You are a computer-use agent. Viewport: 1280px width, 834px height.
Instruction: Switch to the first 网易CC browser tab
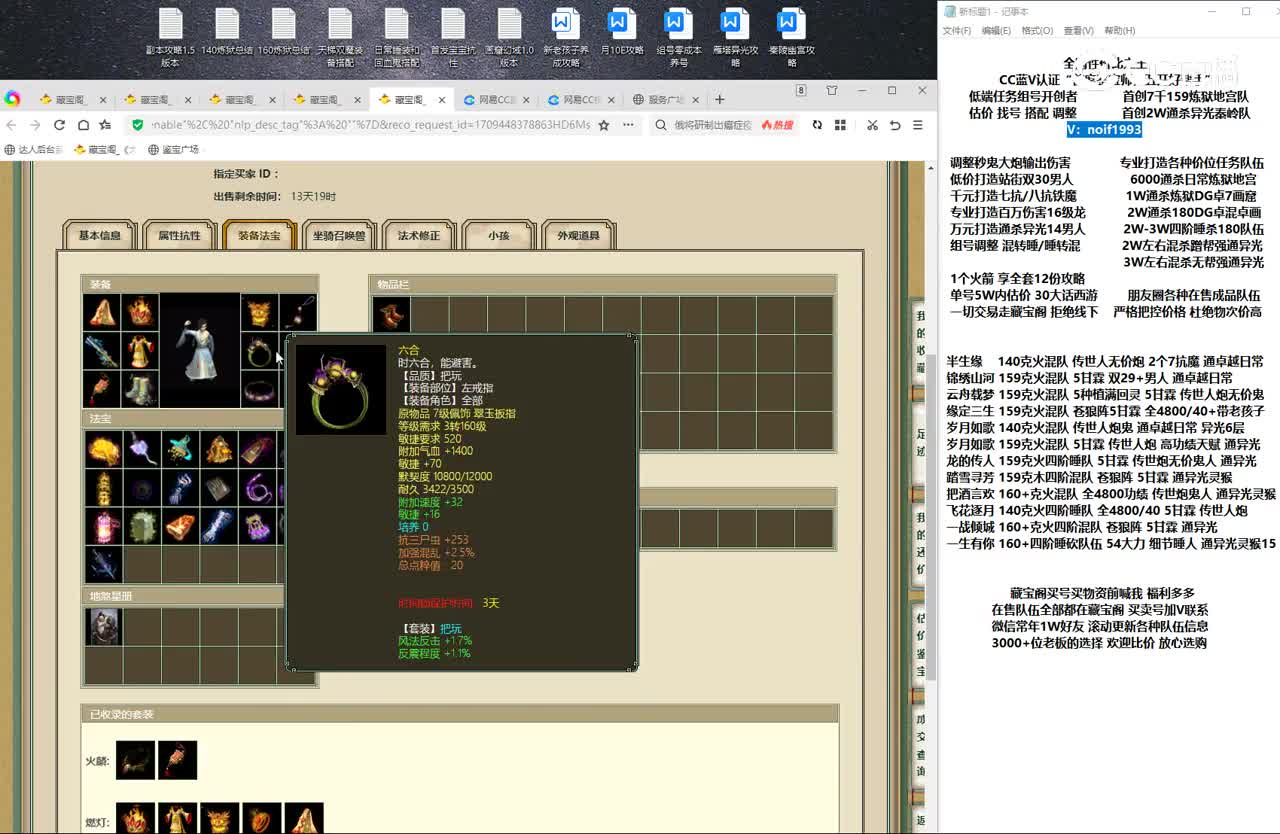pos(496,99)
